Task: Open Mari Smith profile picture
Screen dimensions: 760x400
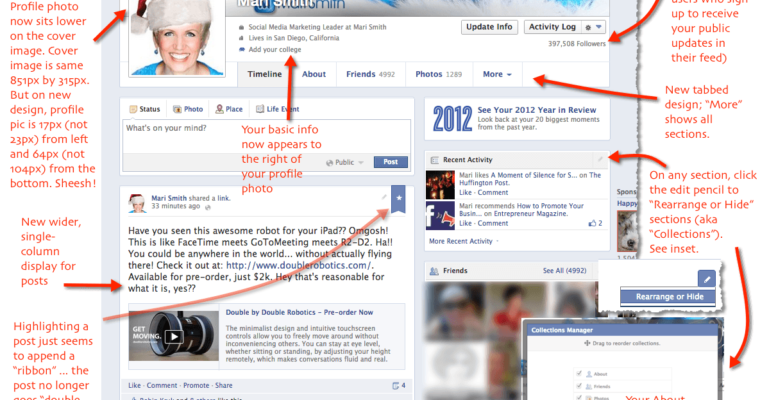Action: pyautogui.click(x=176, y=38)
